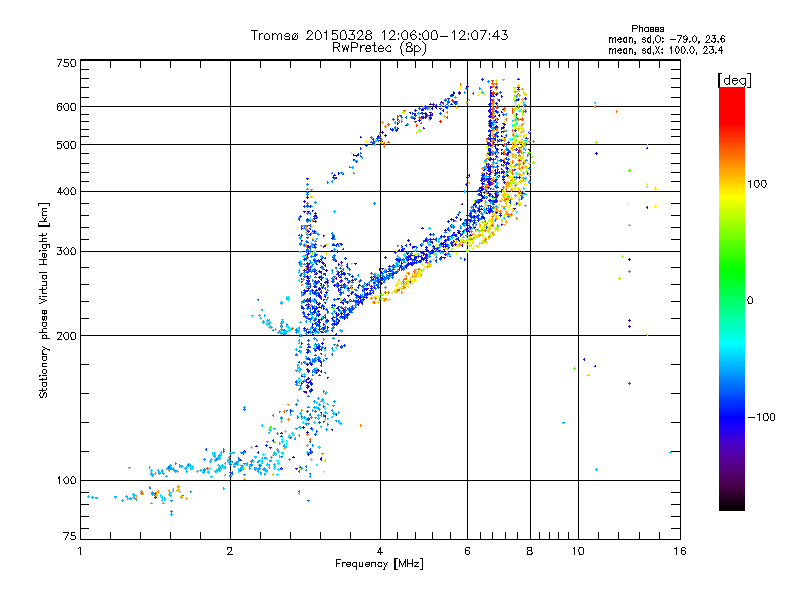Click the x-axis tick label '2'

point(230,551)
